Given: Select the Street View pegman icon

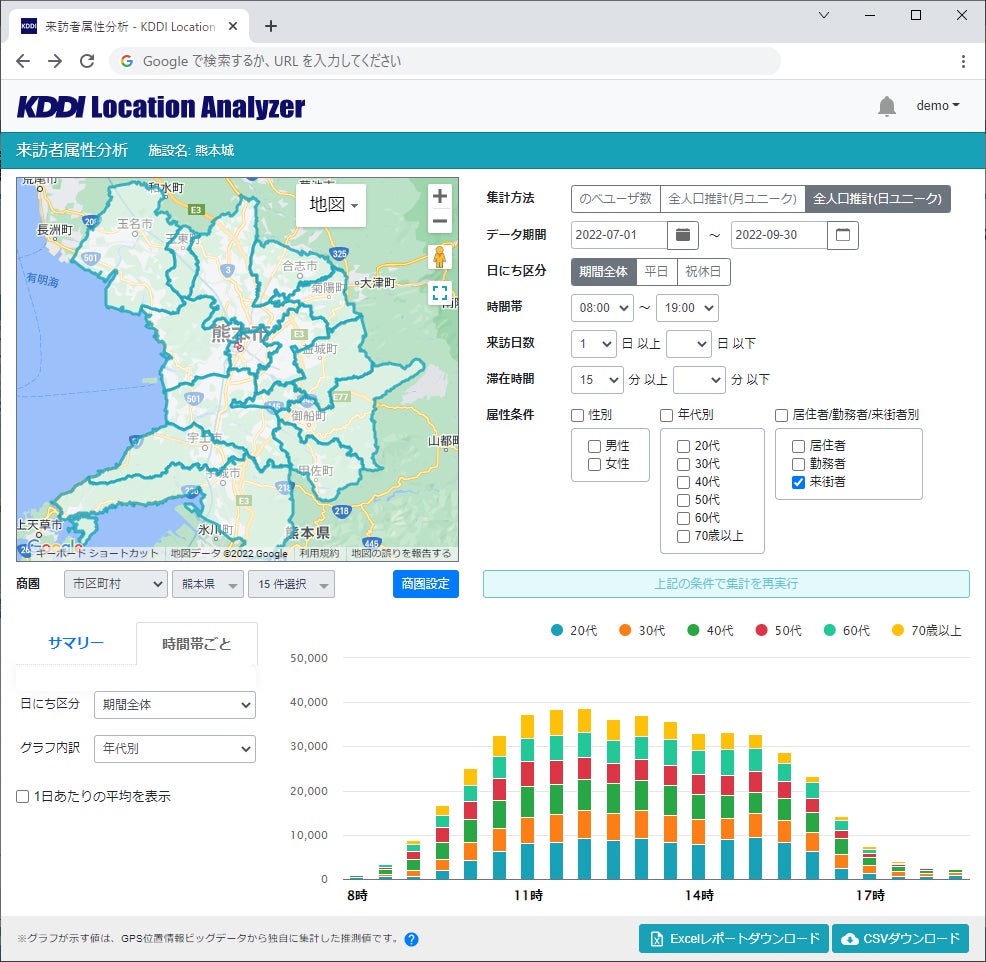Looking at the screenshot, I should [439, 257].
